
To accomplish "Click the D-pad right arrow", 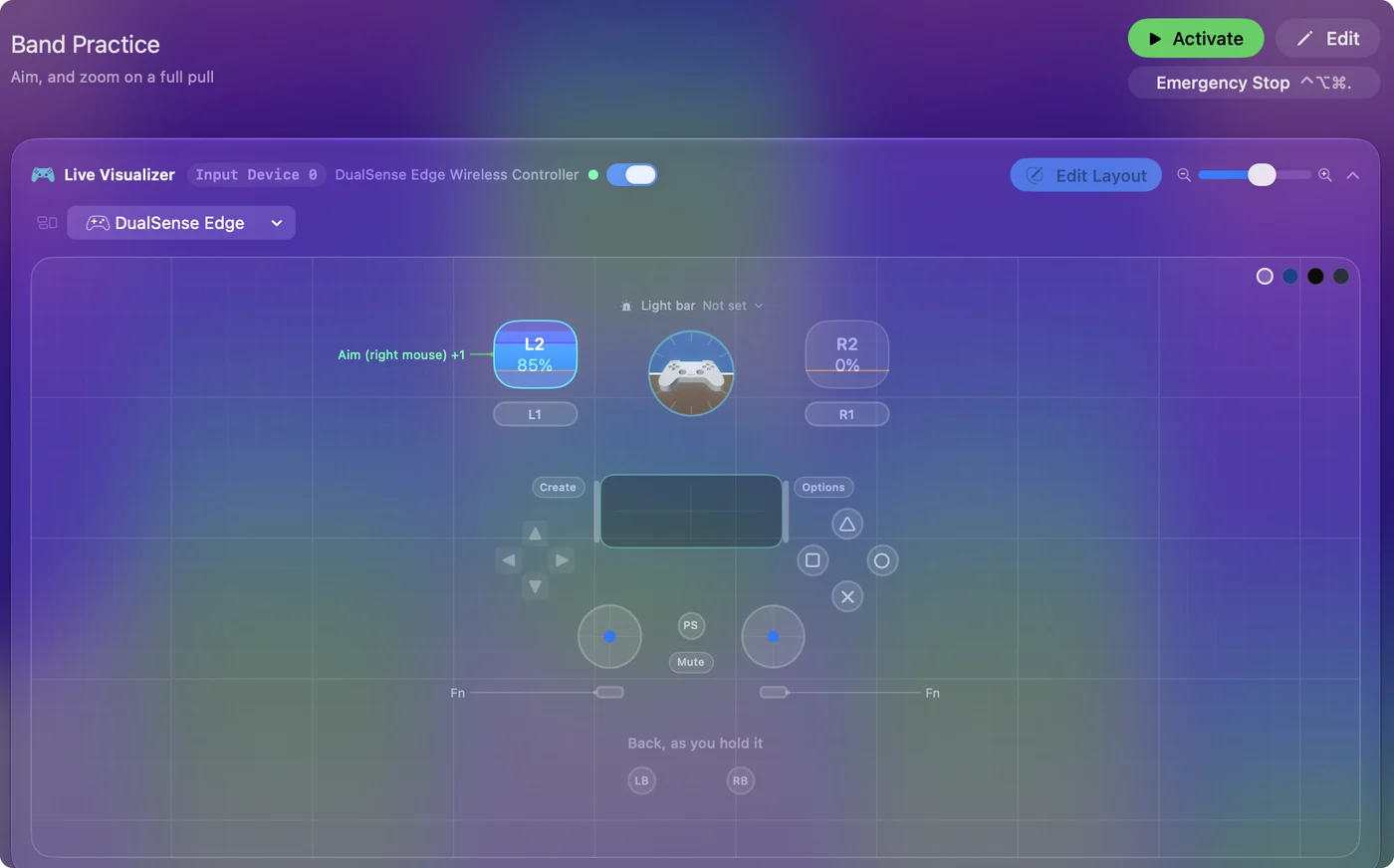I will 563,560.
